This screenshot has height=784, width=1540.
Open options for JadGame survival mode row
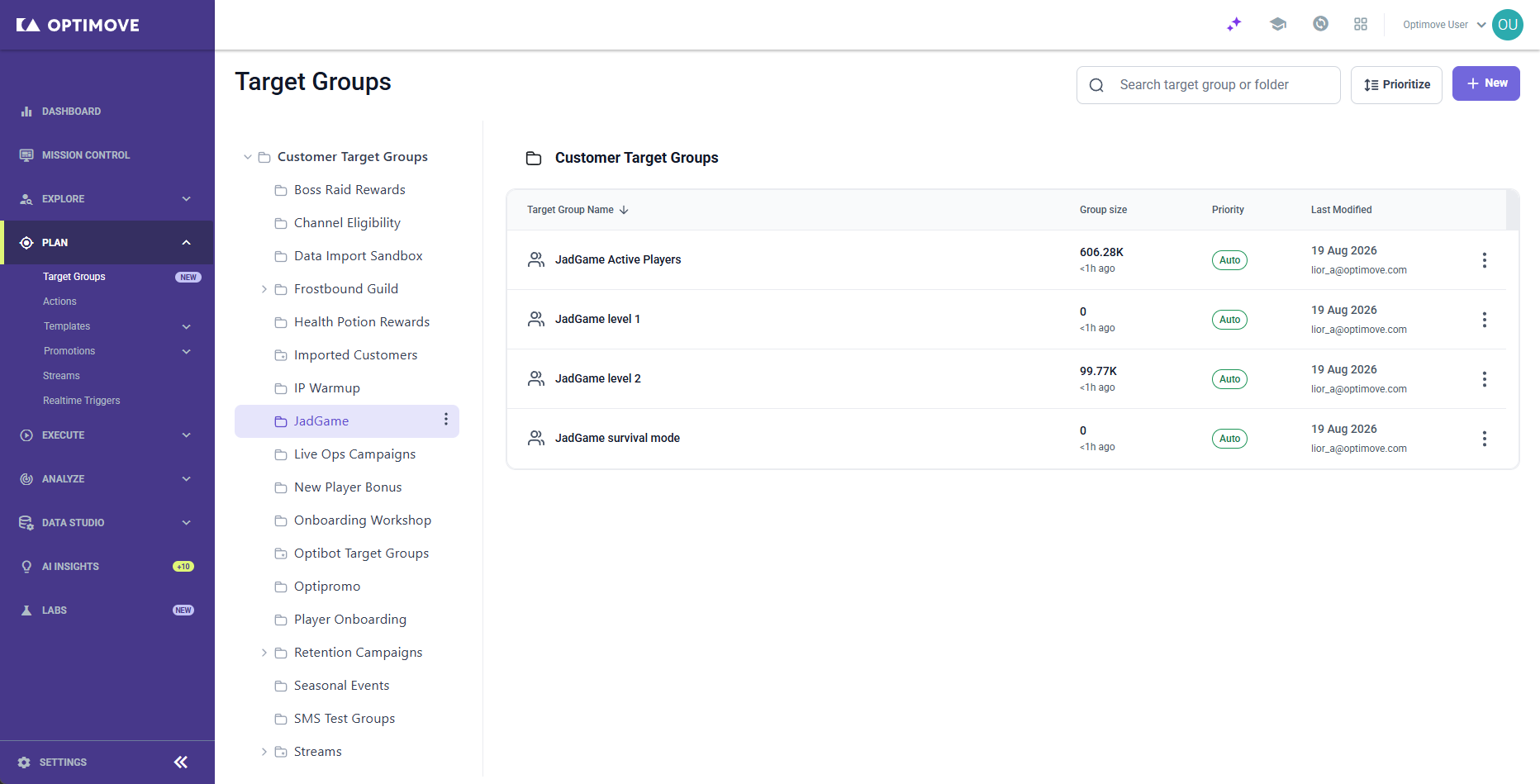1485,439
